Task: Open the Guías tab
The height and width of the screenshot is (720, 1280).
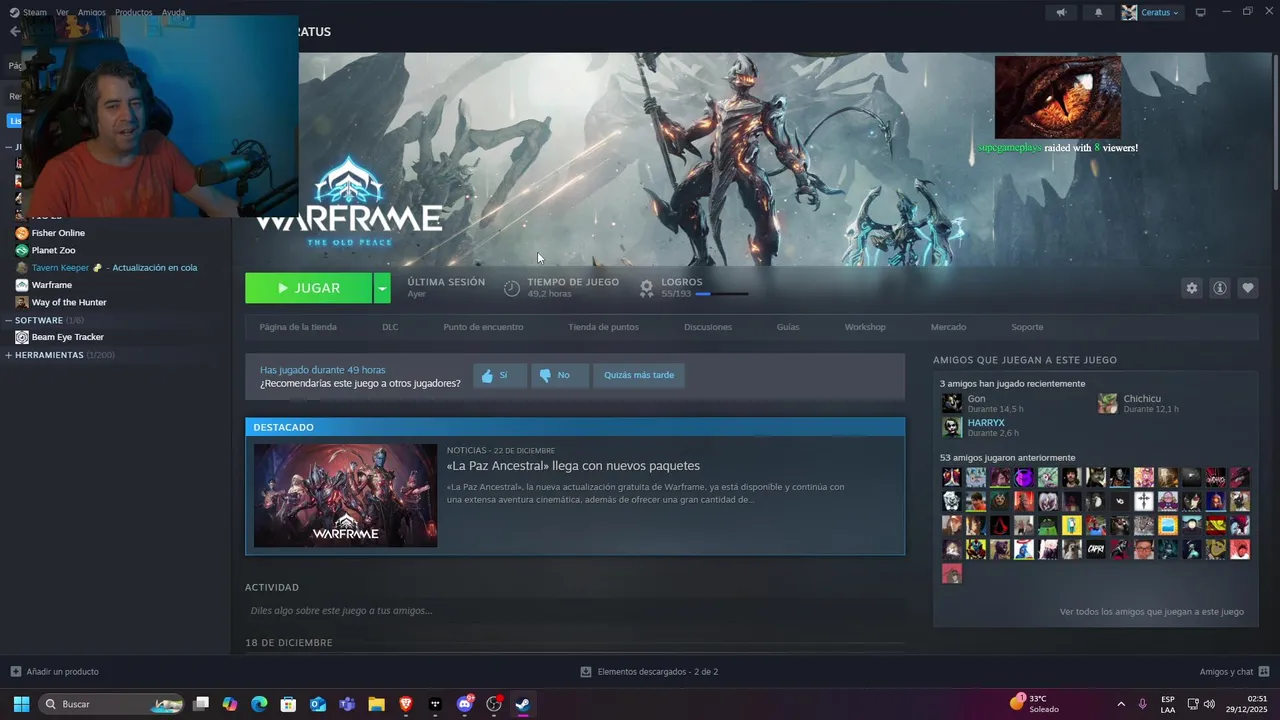Action: point(788,327)
